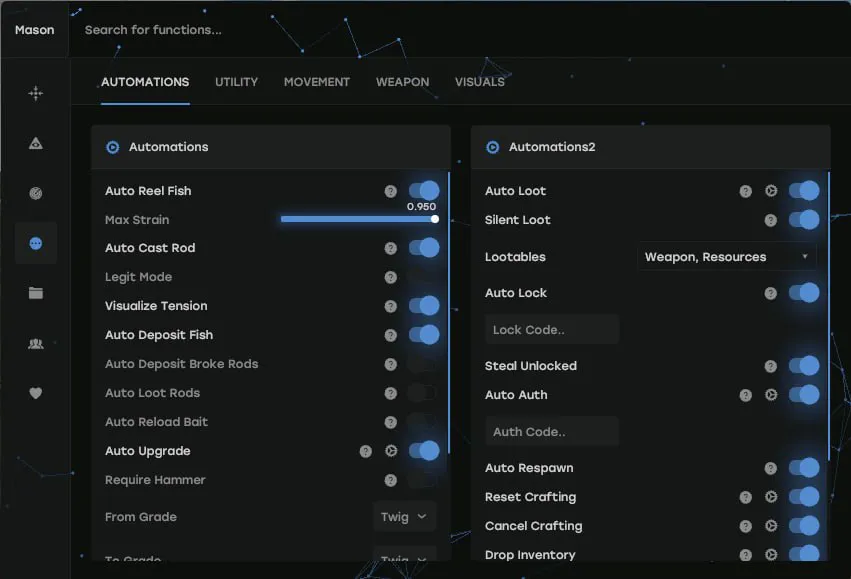The width and height of the screenshot is (851, 579).
Task: Disable the Auto Cast Rod toggle
Action: pos(424,248)
